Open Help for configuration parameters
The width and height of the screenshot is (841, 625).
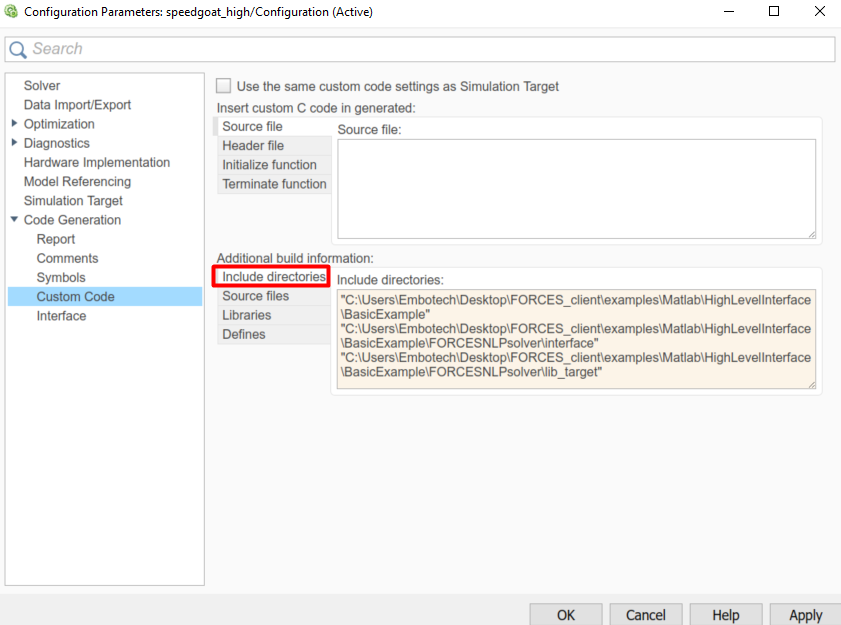(x=725, y=614)
